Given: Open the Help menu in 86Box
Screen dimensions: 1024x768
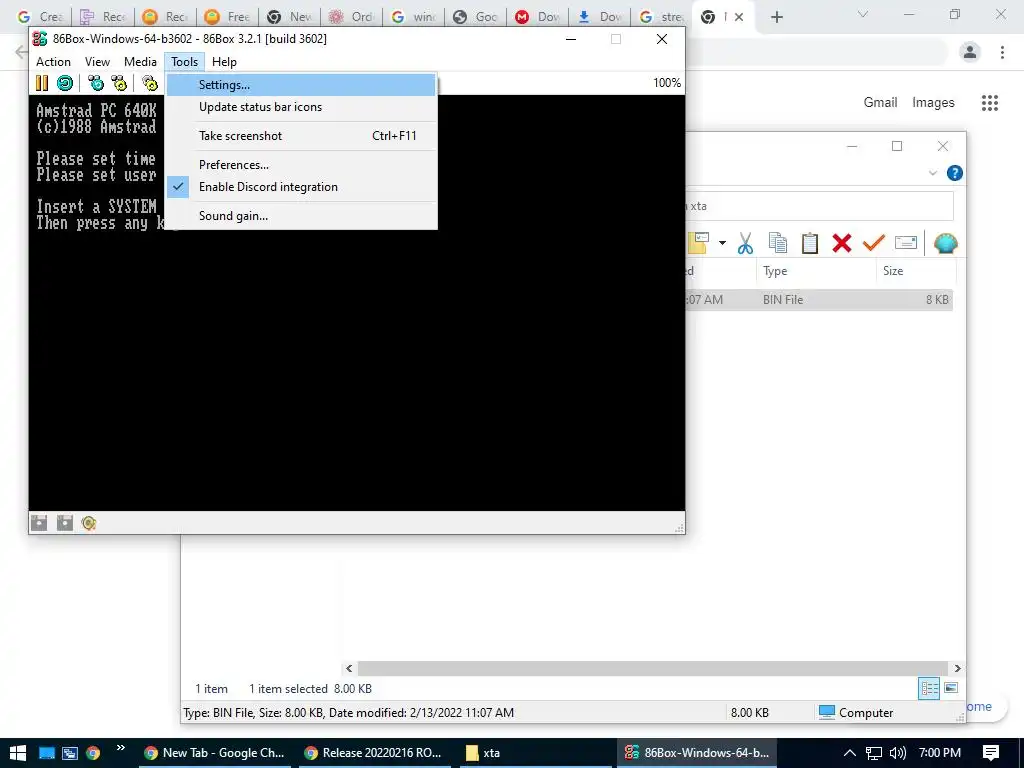Looking at the screenshot, I should [x=224, y=61].
